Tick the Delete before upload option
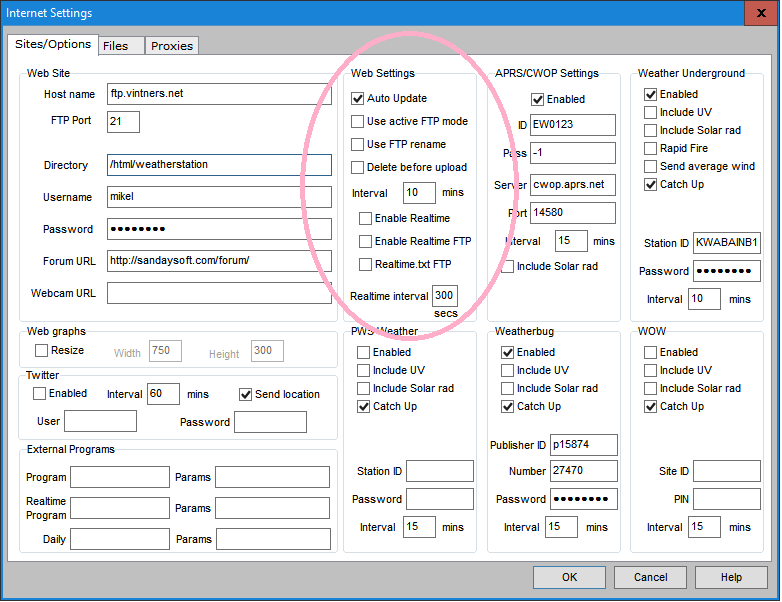 tap(358, 168)
